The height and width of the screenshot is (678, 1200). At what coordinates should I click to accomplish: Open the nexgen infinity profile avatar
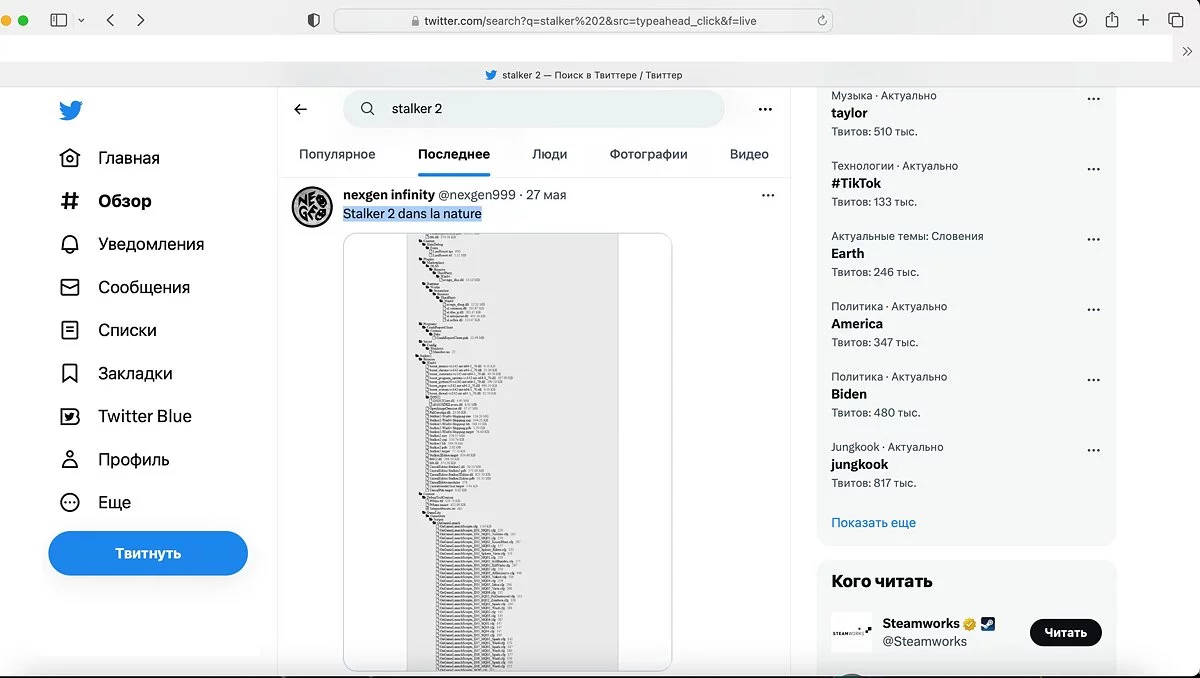click(312, 207)
